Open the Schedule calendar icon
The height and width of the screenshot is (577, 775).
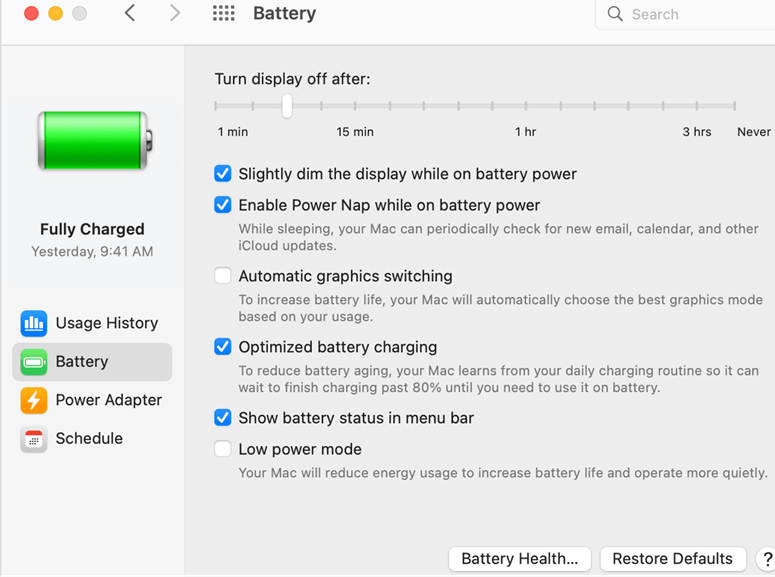tap(34, 439)
